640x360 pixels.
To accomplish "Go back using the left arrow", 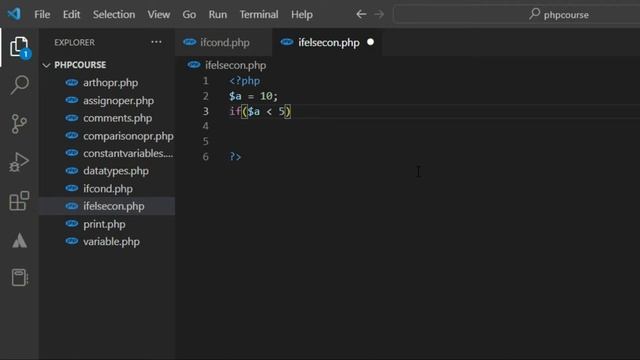I will tap(361, 14).
